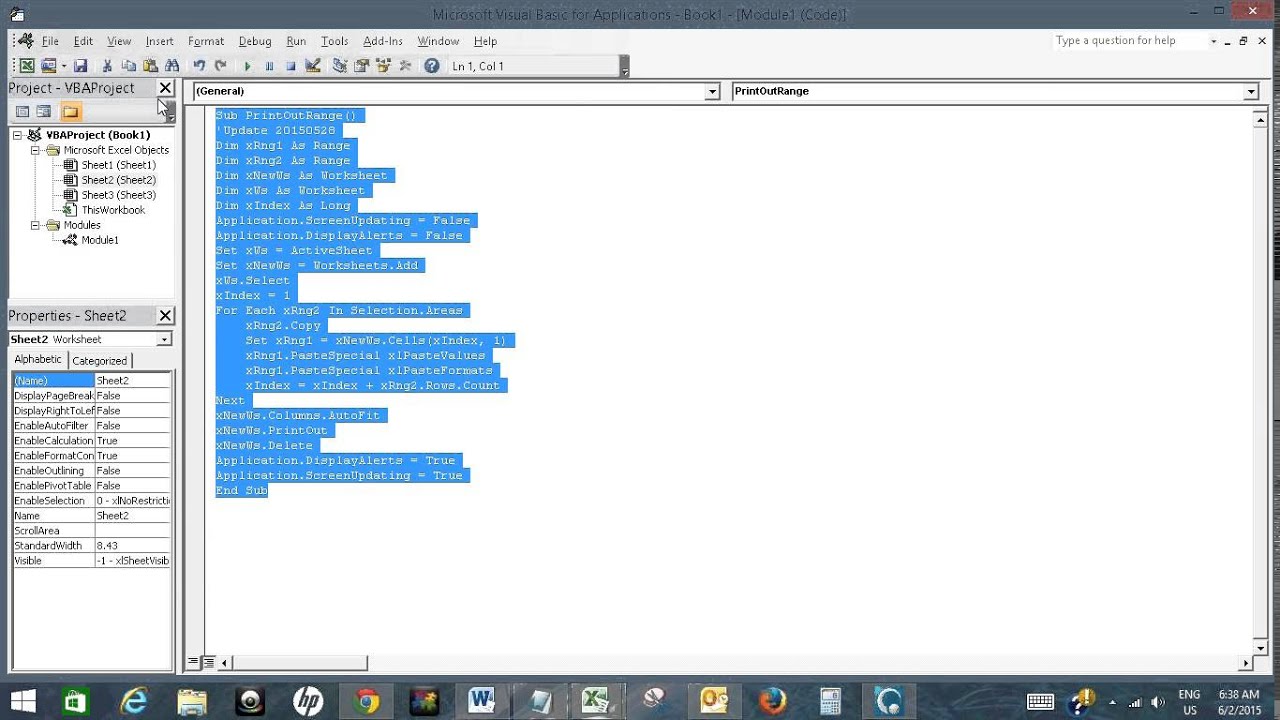Open VBA Help question mark icon
Image resolution: width=1280 pixels, height=720 pixels.
[431, 66]
